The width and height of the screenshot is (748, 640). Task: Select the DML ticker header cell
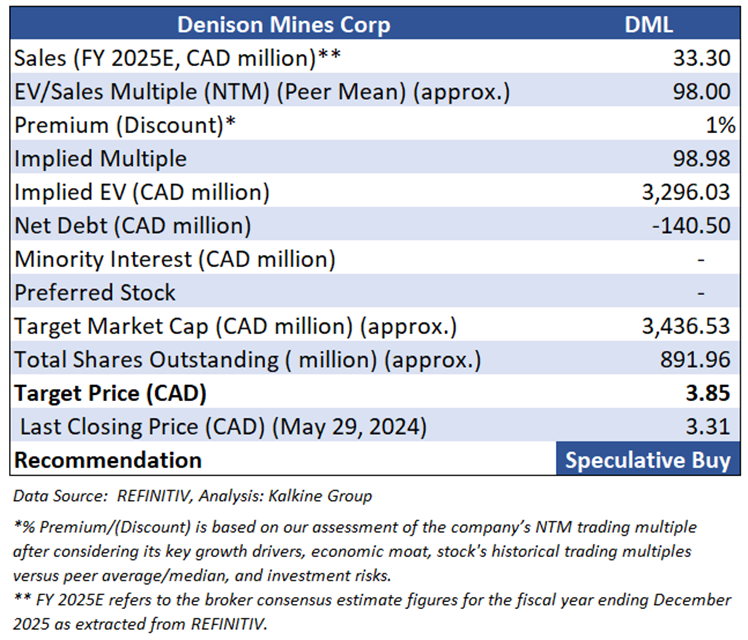point(650,24)
